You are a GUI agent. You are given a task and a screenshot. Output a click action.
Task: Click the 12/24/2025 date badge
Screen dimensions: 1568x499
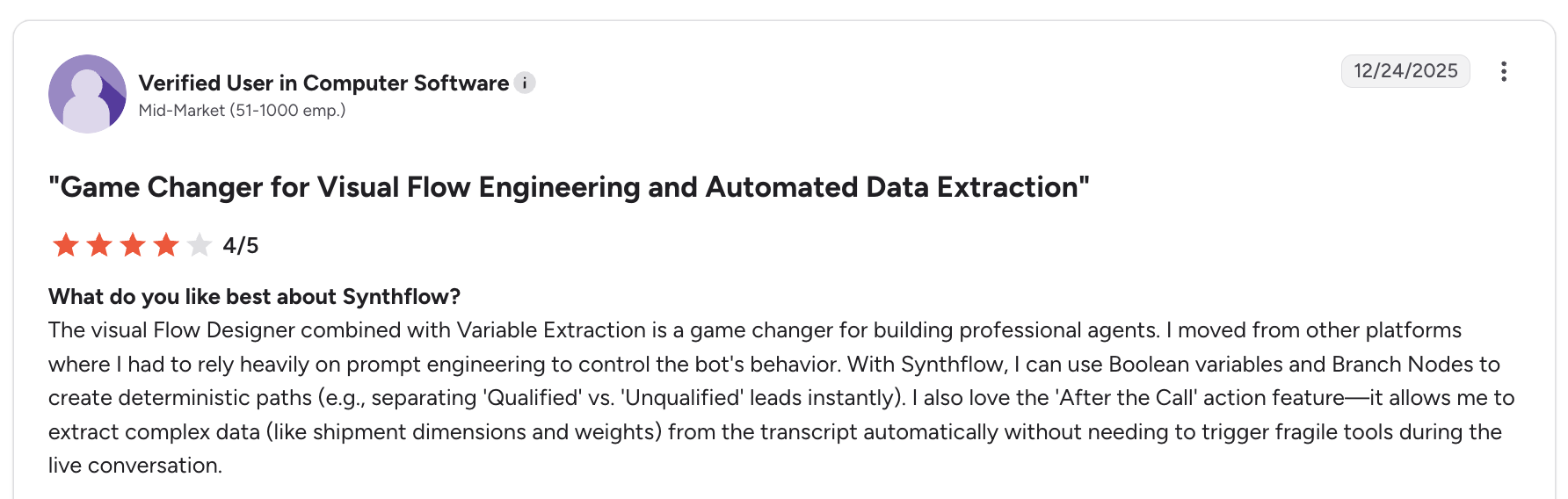1405,71
